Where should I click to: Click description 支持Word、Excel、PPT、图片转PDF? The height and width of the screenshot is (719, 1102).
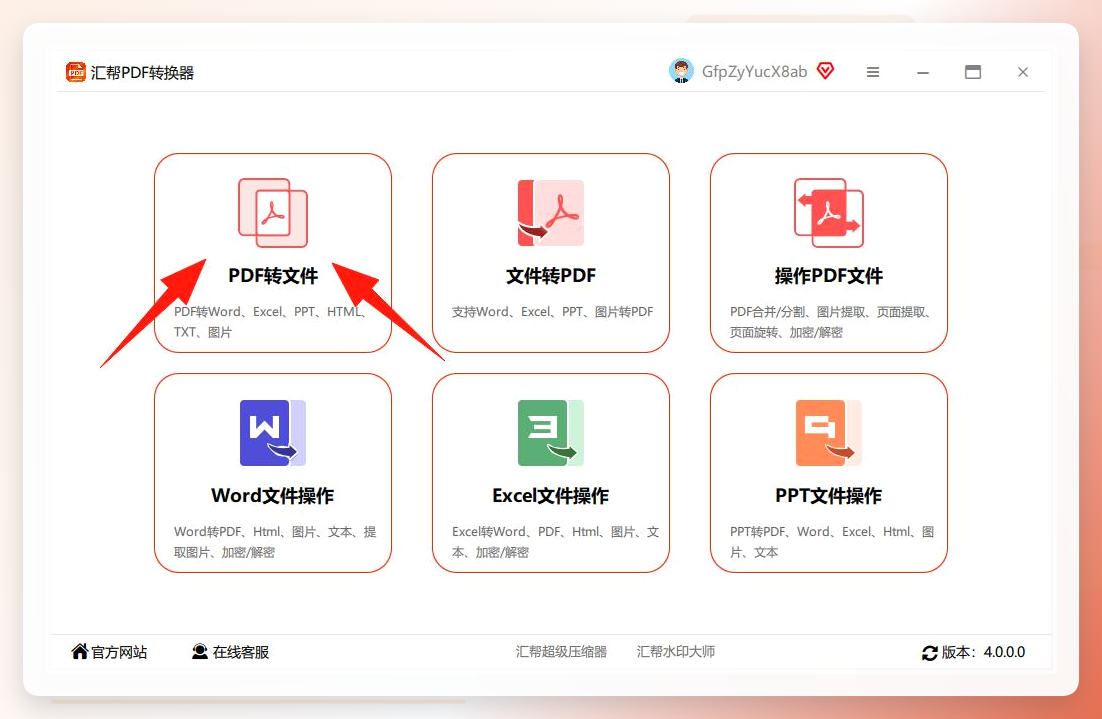pos(552,311)
